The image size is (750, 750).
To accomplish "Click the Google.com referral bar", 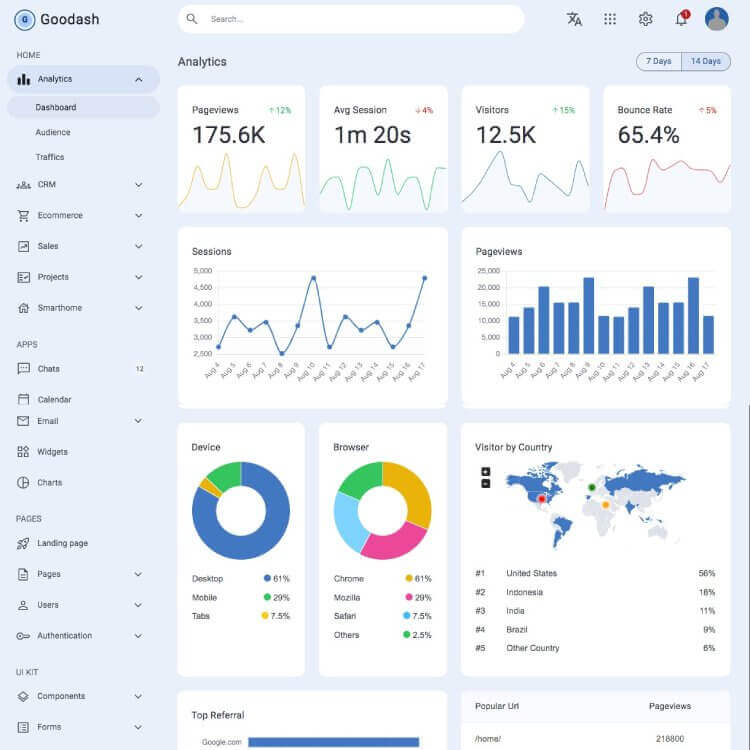I will pyautogui.click(x=334, y=742).
